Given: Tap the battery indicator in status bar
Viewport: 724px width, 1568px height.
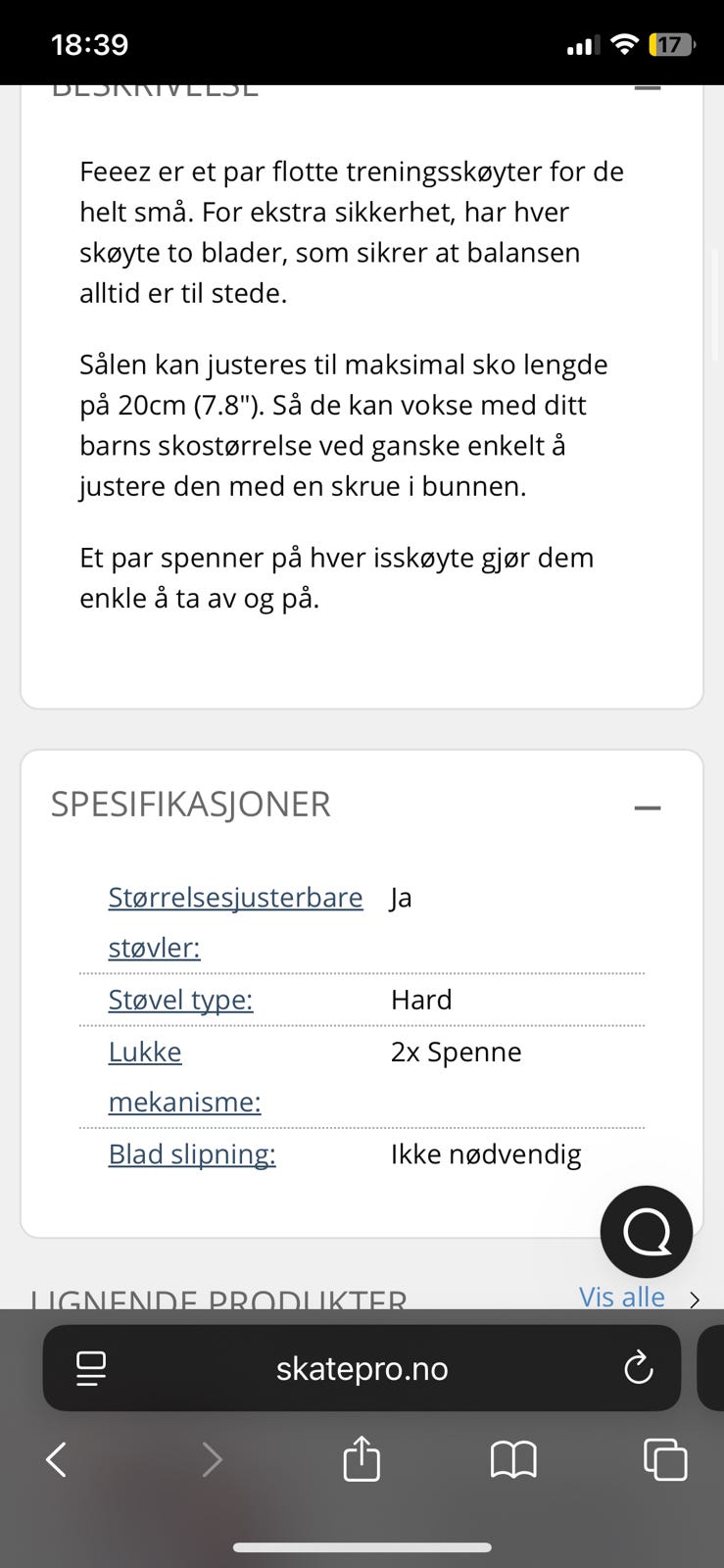Looking at the screenshot, I should pos(671,44).
